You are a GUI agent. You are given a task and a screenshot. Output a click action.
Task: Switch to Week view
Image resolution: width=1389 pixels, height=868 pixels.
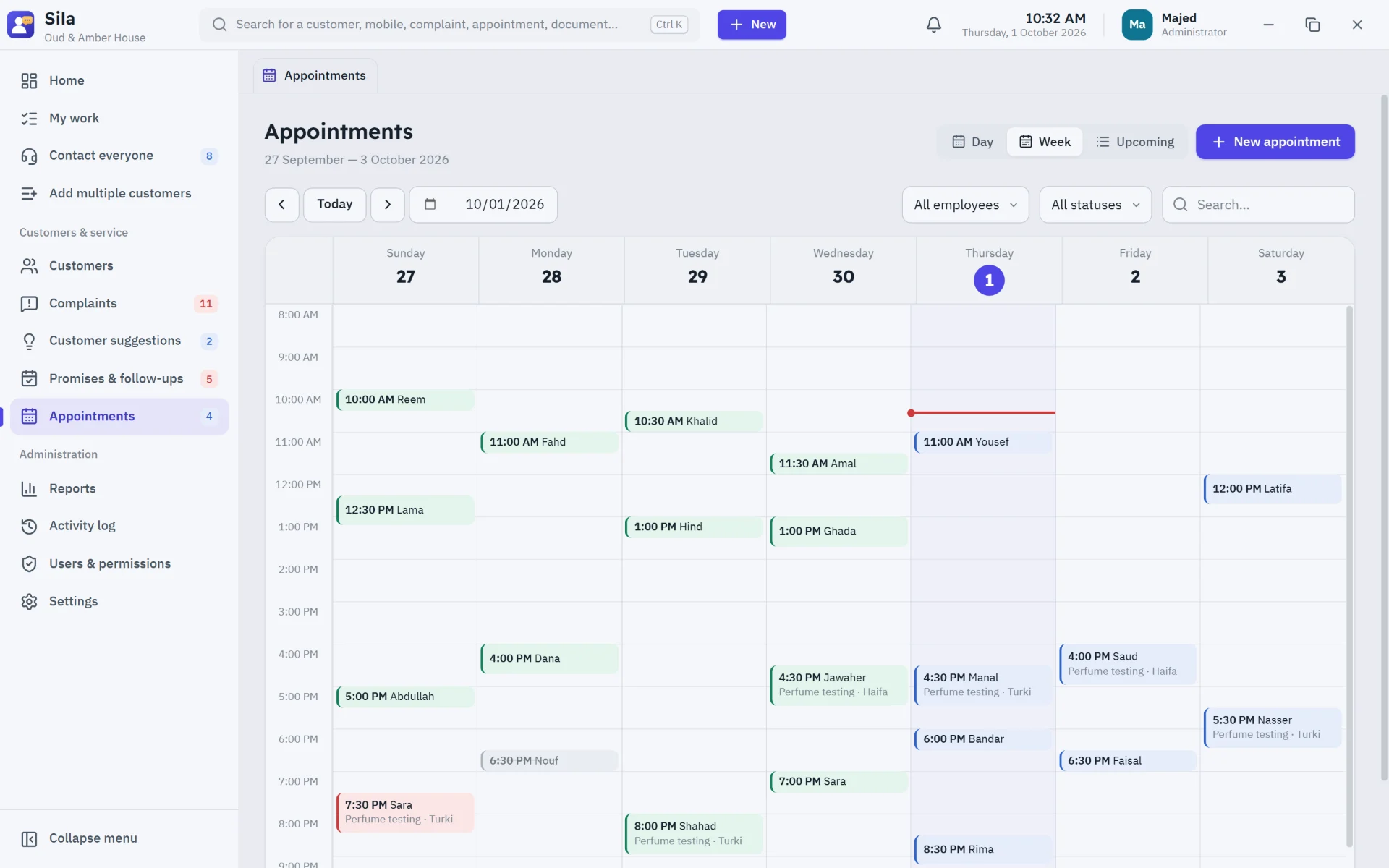1045,142
